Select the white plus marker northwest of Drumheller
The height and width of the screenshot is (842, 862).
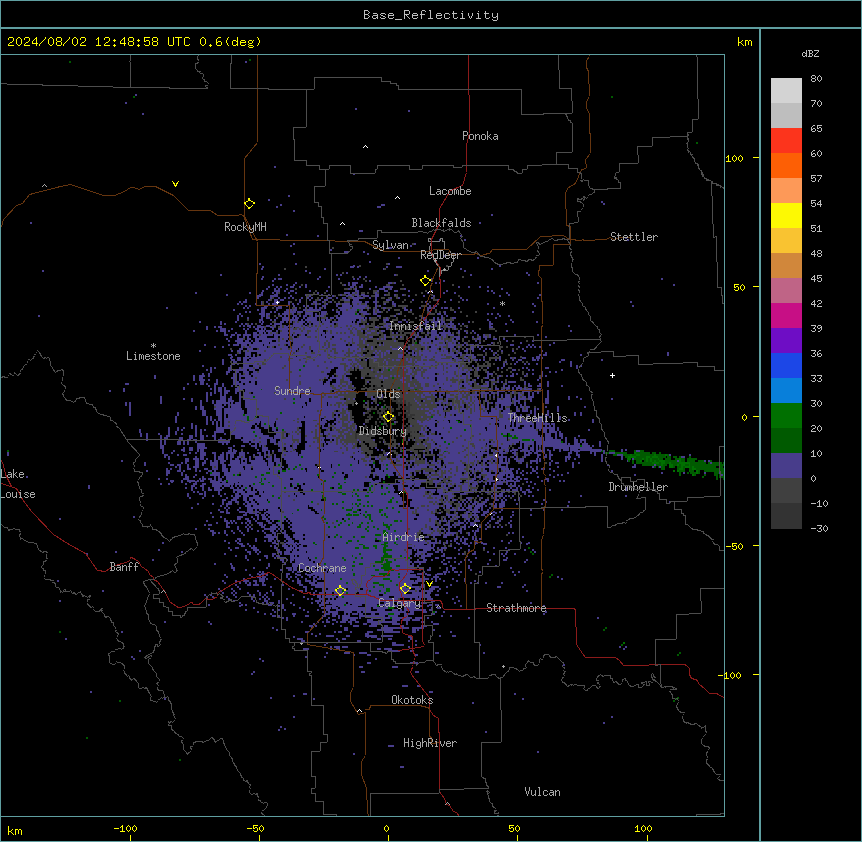[x=612, y=375]
